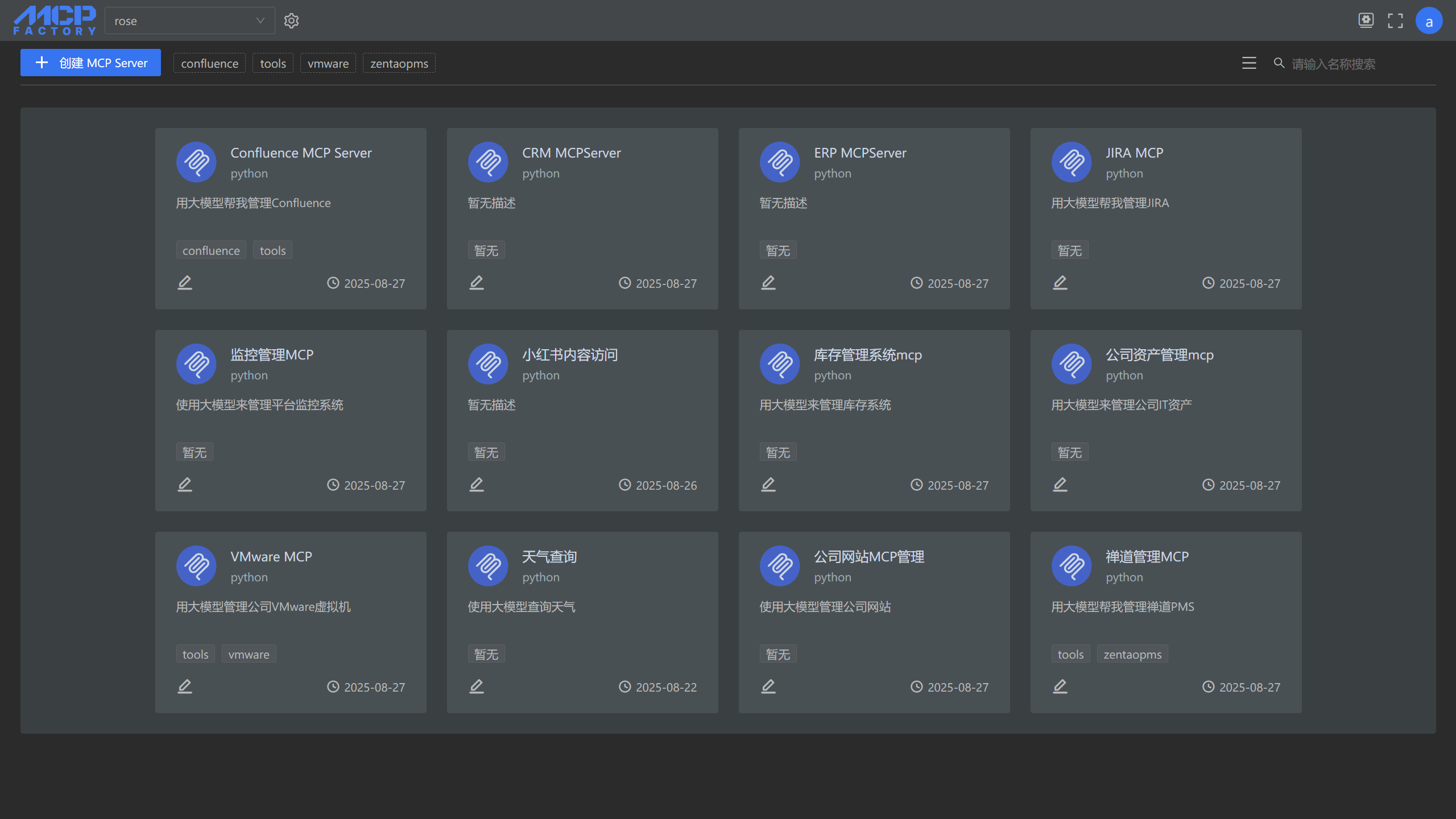Click description 用大模型帮我管理禅道PMS
Viewport: 1456px width, 819px height.
(1123, 607)
